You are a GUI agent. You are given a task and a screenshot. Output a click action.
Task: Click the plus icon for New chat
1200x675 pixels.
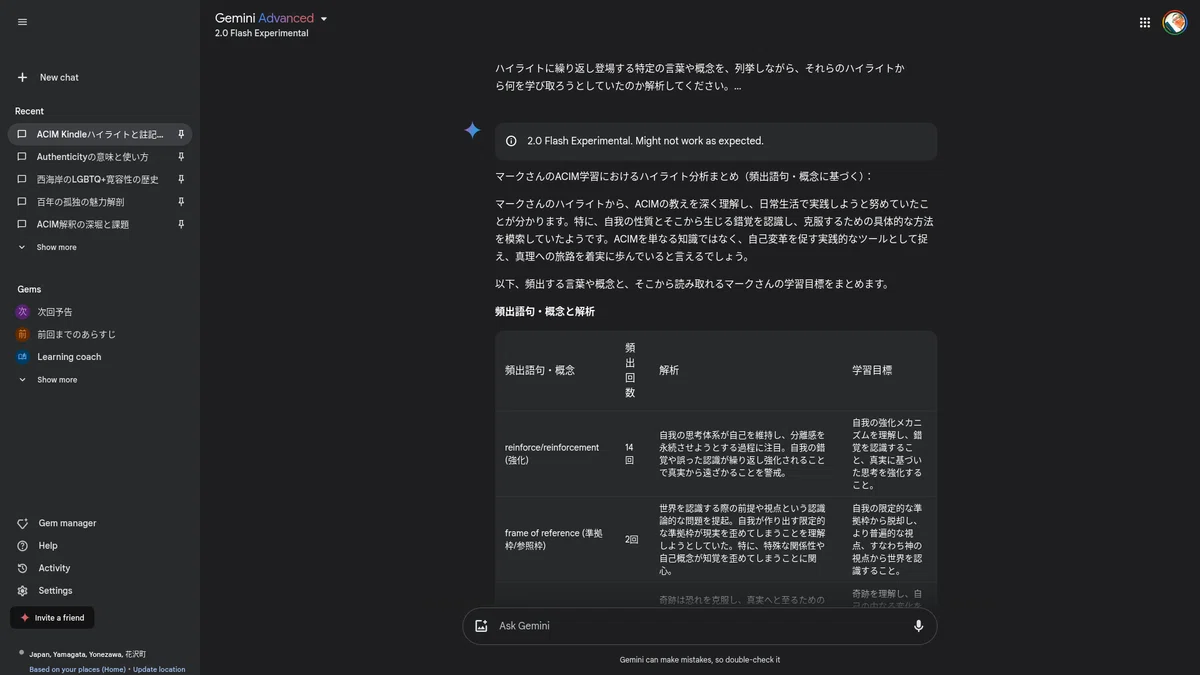[x=22, y=77]
